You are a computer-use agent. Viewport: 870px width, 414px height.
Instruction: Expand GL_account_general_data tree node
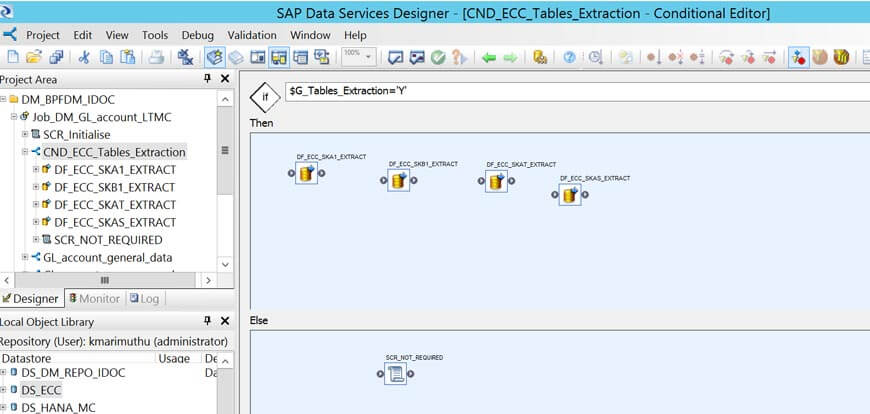pos(25,258)
